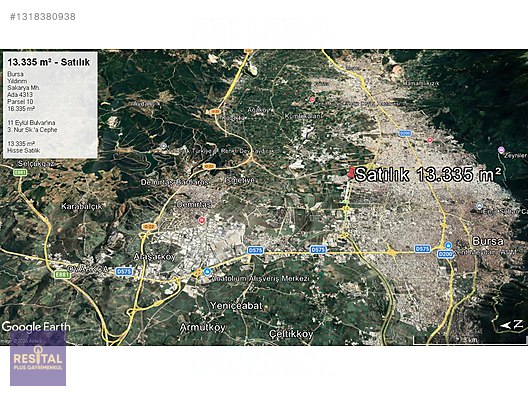Select the E881 shield near Selçukgazi
Image resolution: width=528 pixels, height=396 pixels.
click(x=20, y=172)
